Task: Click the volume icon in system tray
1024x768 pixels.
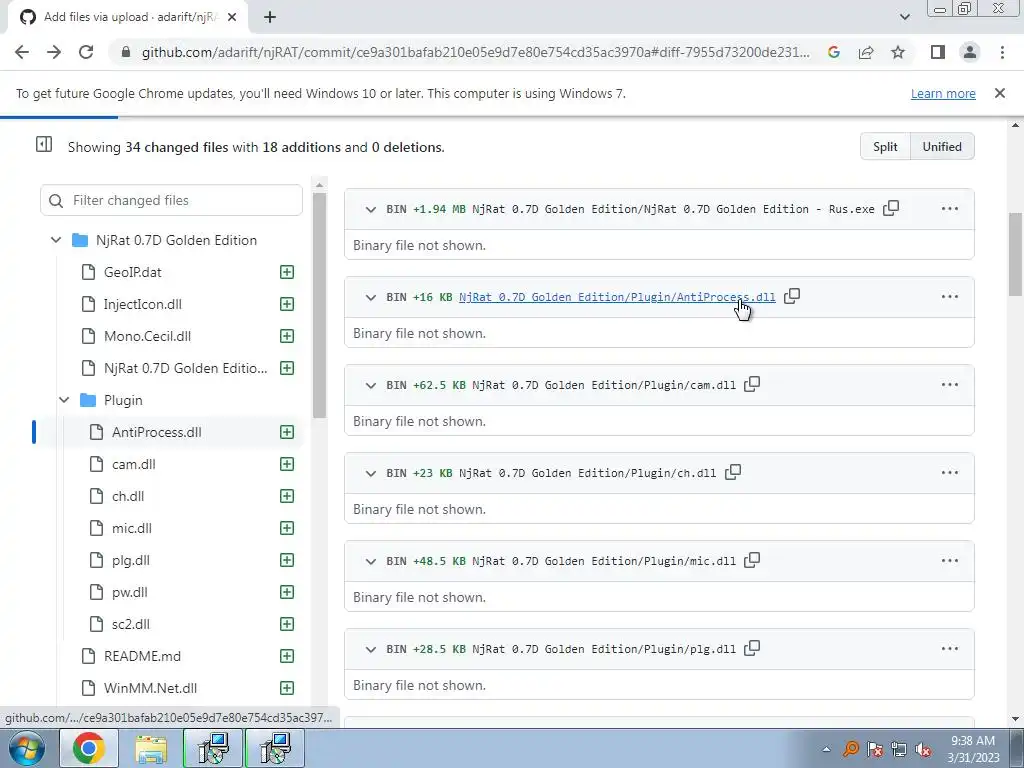Action: pyautogui.click(x=923, y=749)
